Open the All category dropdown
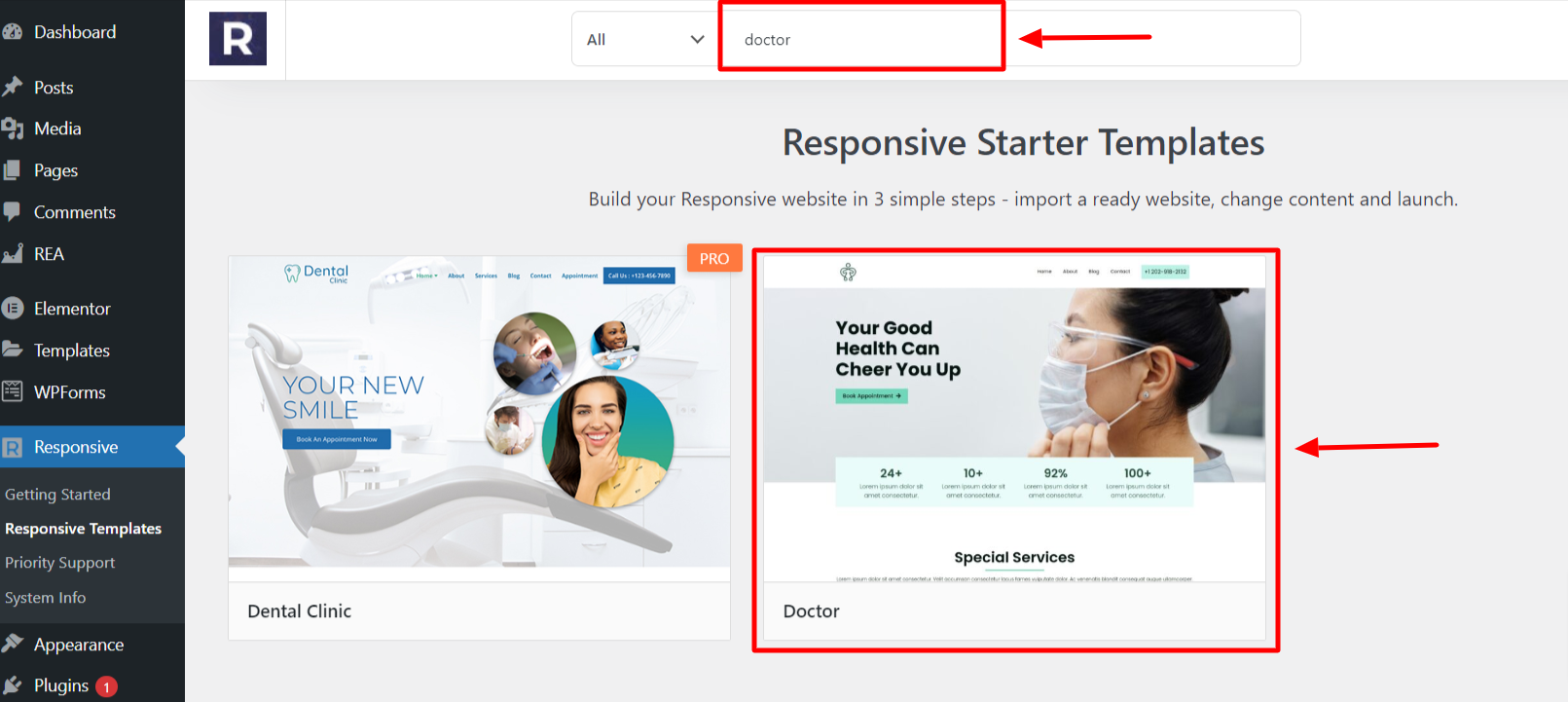This screenshot has height=702, width=1568. [645, 39]
